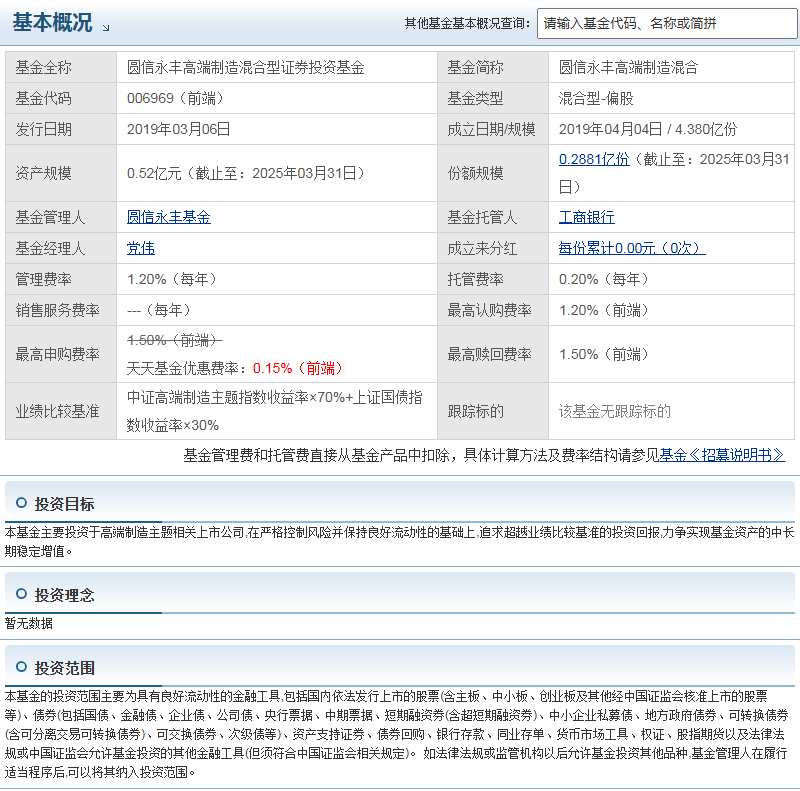
Task: Click the fund type value 混合型-偏股
Action: [596, 98]
